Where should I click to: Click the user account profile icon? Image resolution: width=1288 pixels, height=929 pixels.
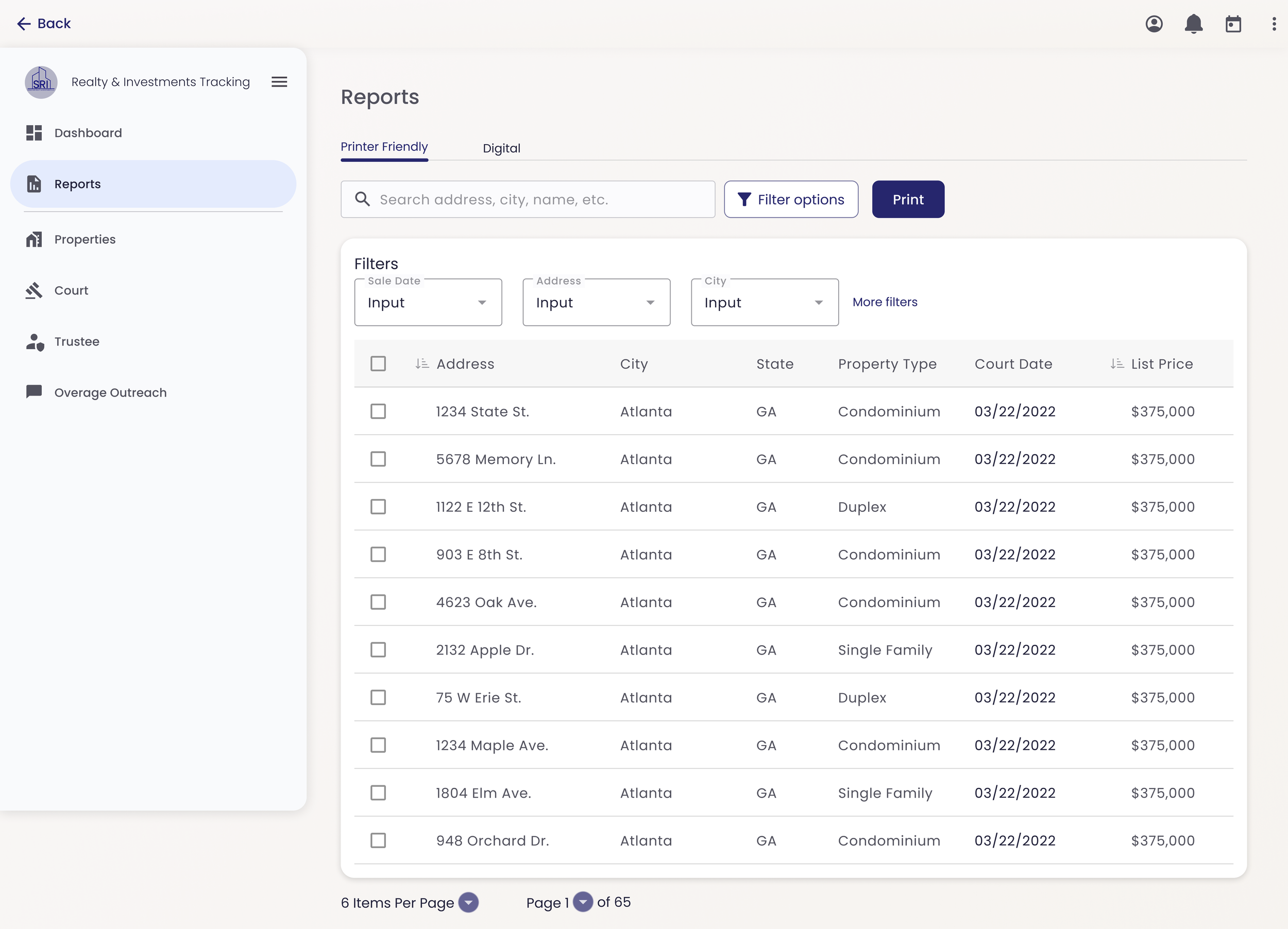tap(1154, 24)
